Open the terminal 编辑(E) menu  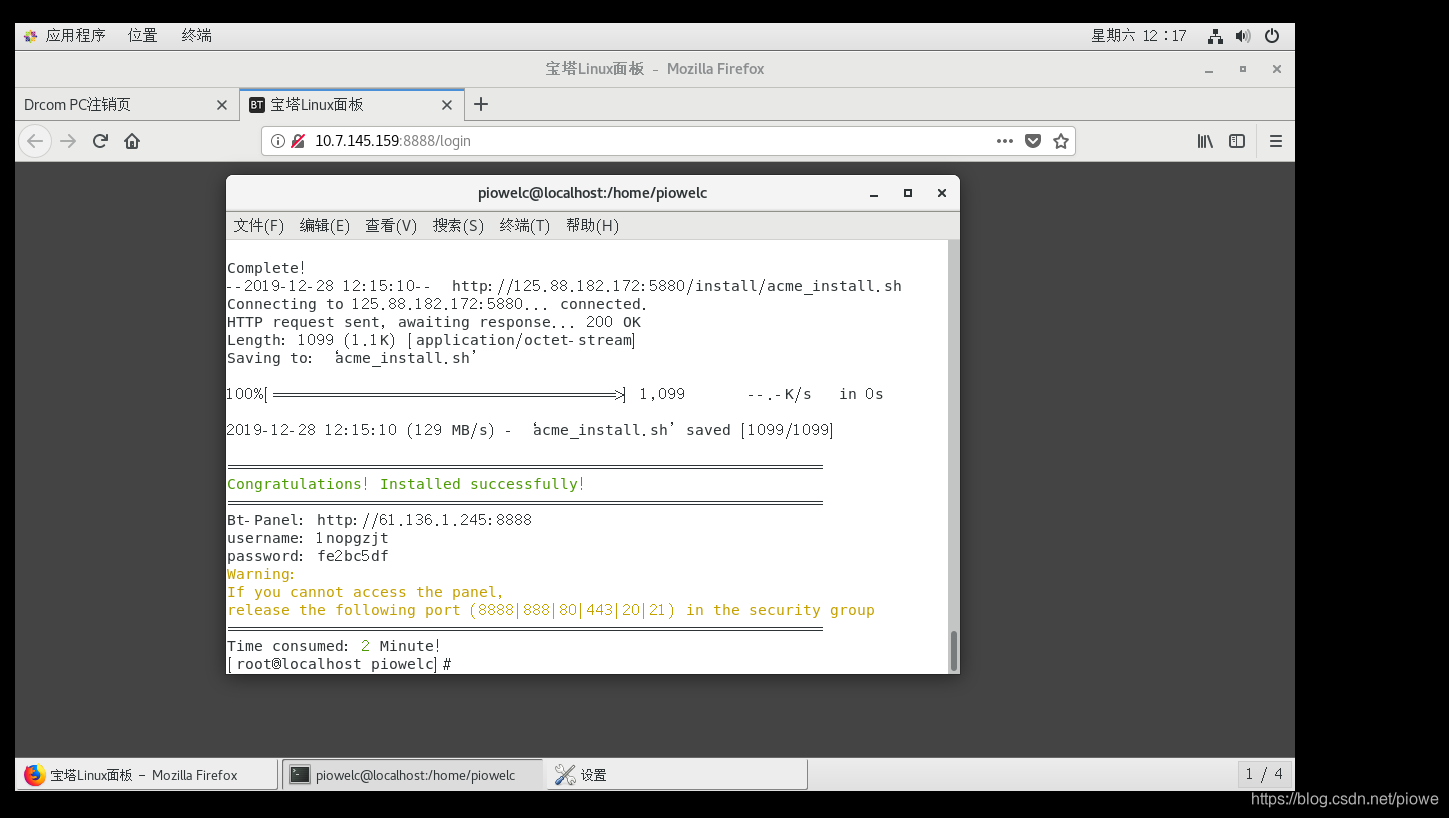(x=325, y=226)
